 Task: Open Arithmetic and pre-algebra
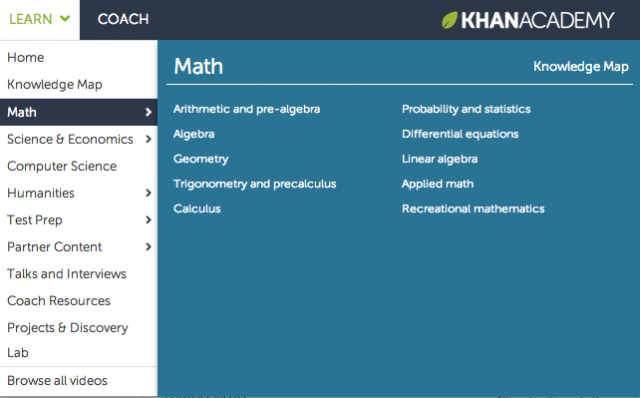247,109
